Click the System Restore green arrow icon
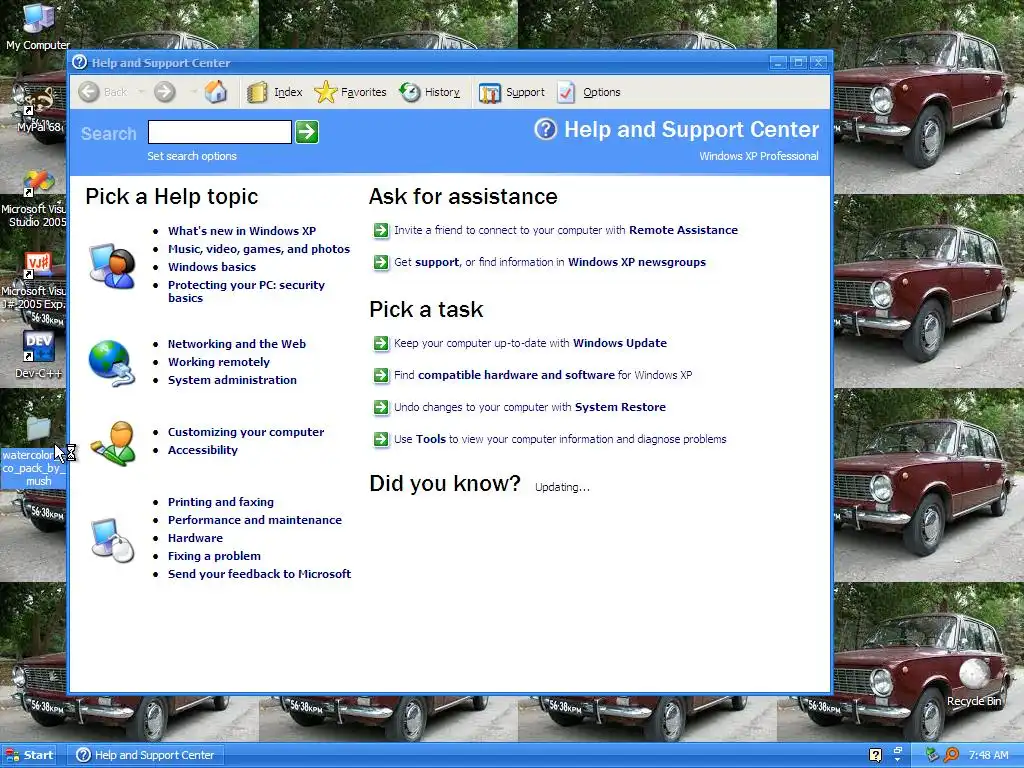The image size is (1024, 768). [381, 407]
